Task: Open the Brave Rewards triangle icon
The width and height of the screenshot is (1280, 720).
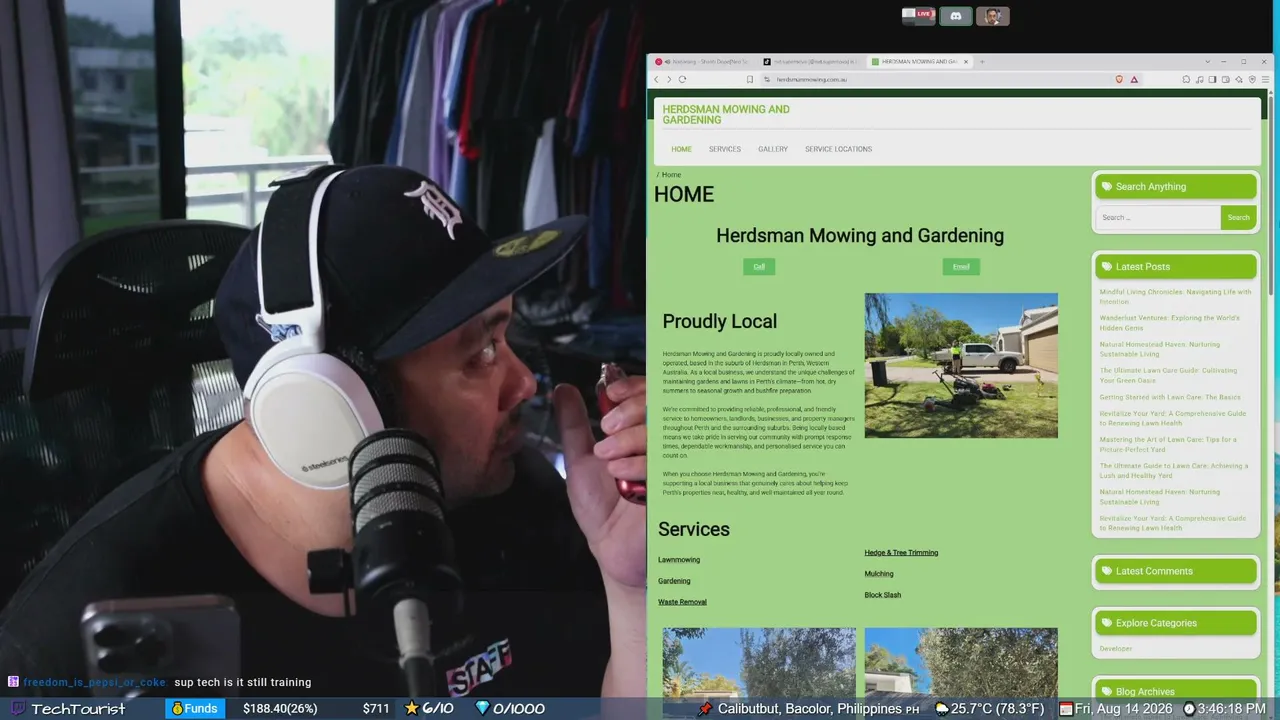Action: pos(1133,79)
